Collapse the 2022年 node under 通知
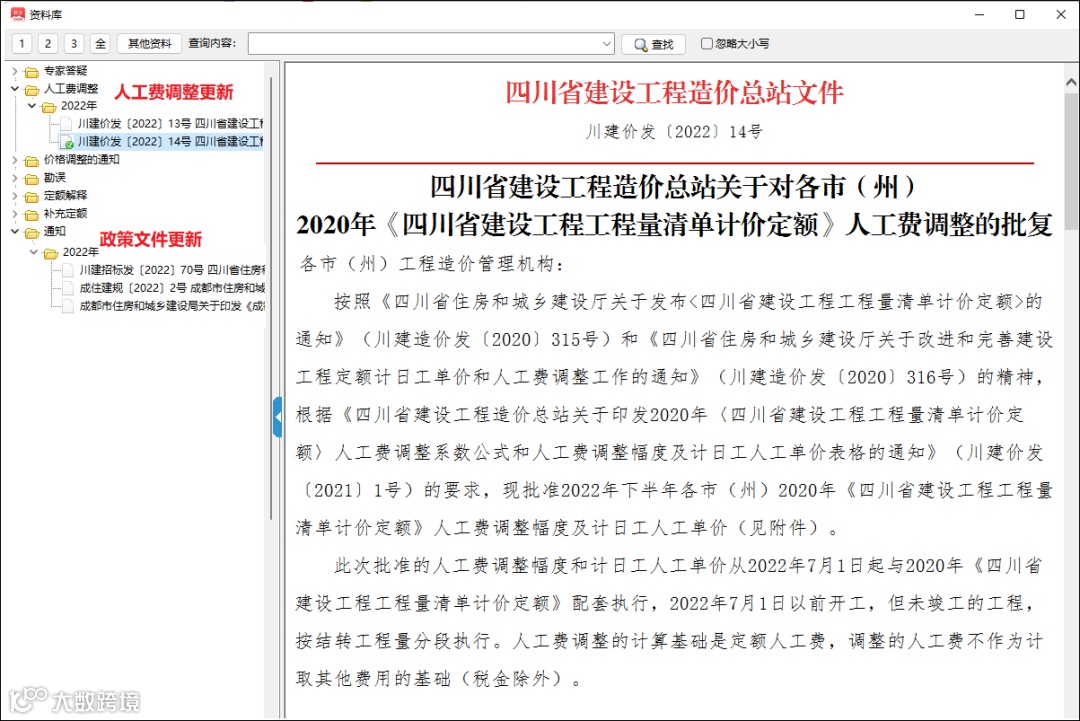This screenshot has height=721, width=1080. [x=33, y=252]
